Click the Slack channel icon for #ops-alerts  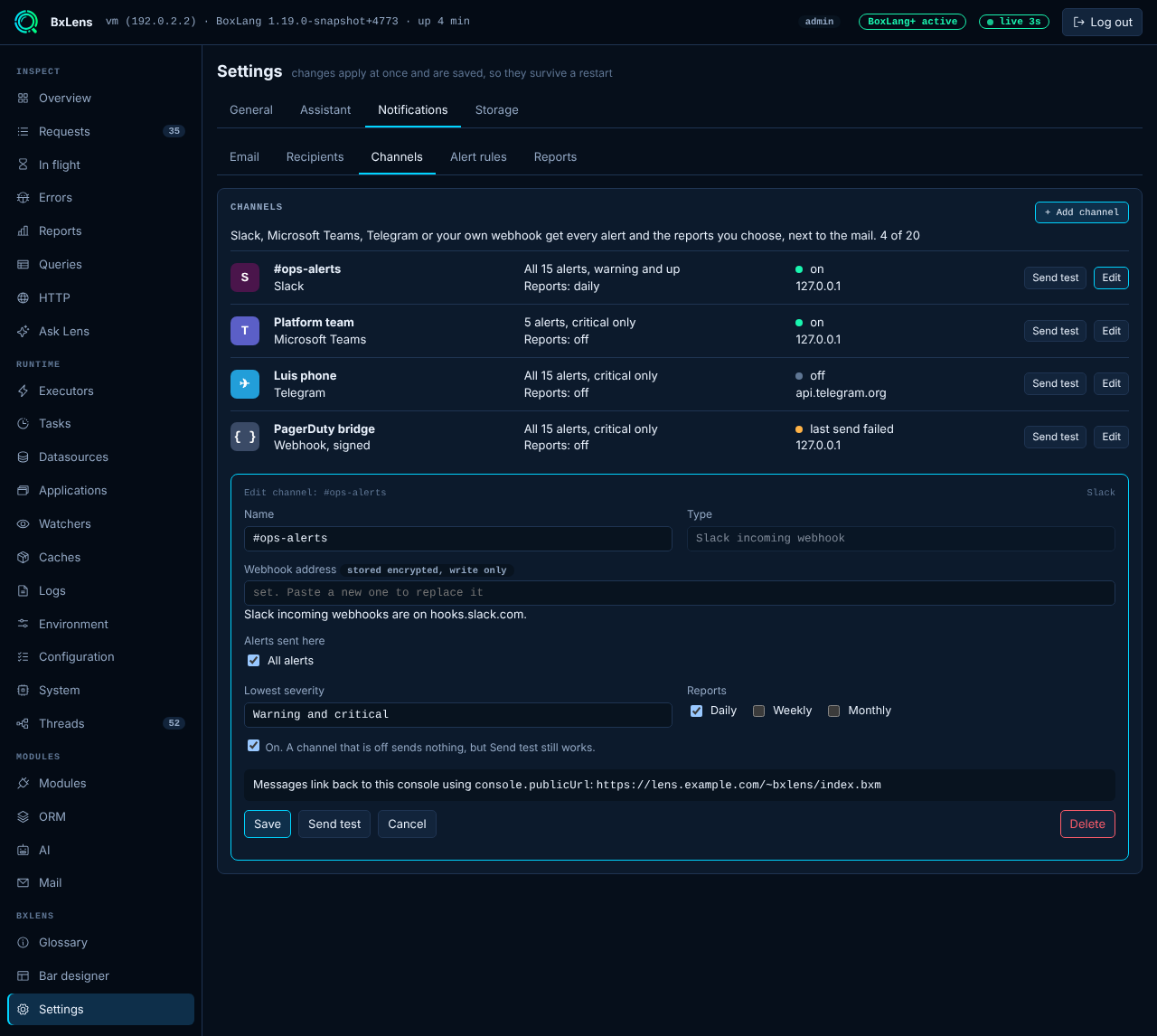(245, 278)
